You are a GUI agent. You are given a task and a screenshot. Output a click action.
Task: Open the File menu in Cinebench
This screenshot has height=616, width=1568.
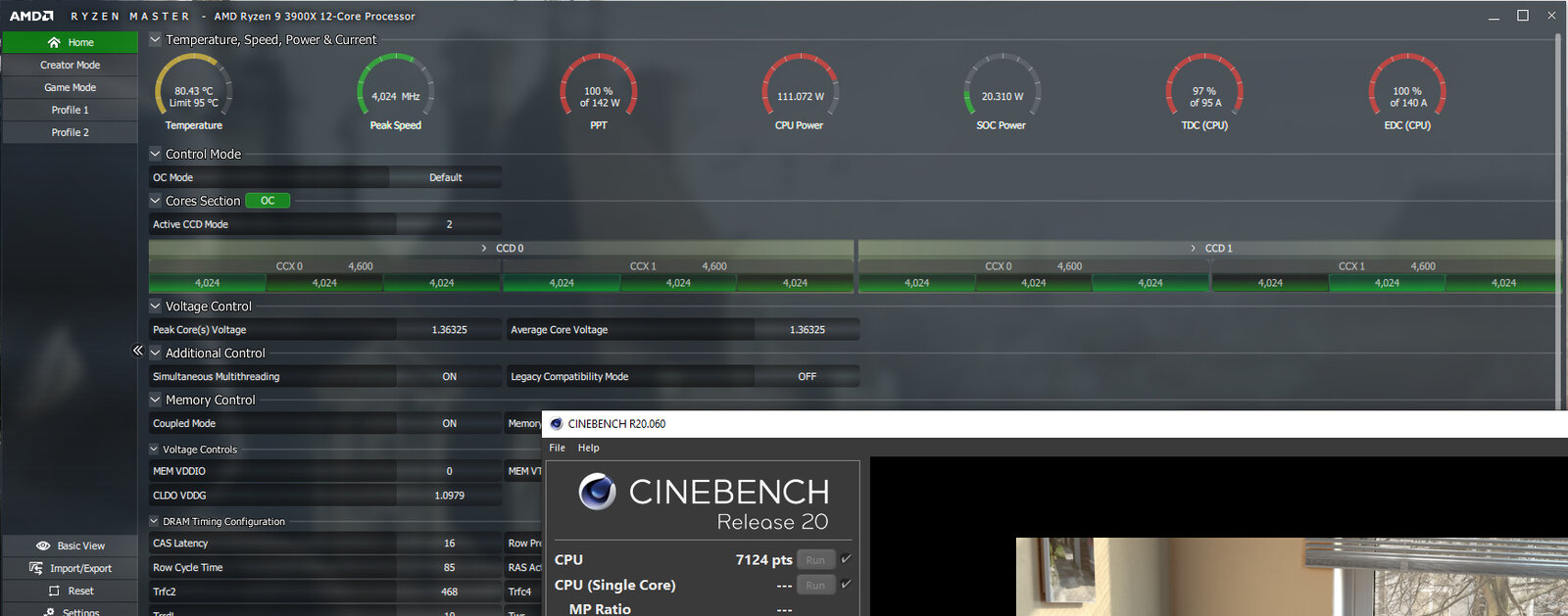557,448
